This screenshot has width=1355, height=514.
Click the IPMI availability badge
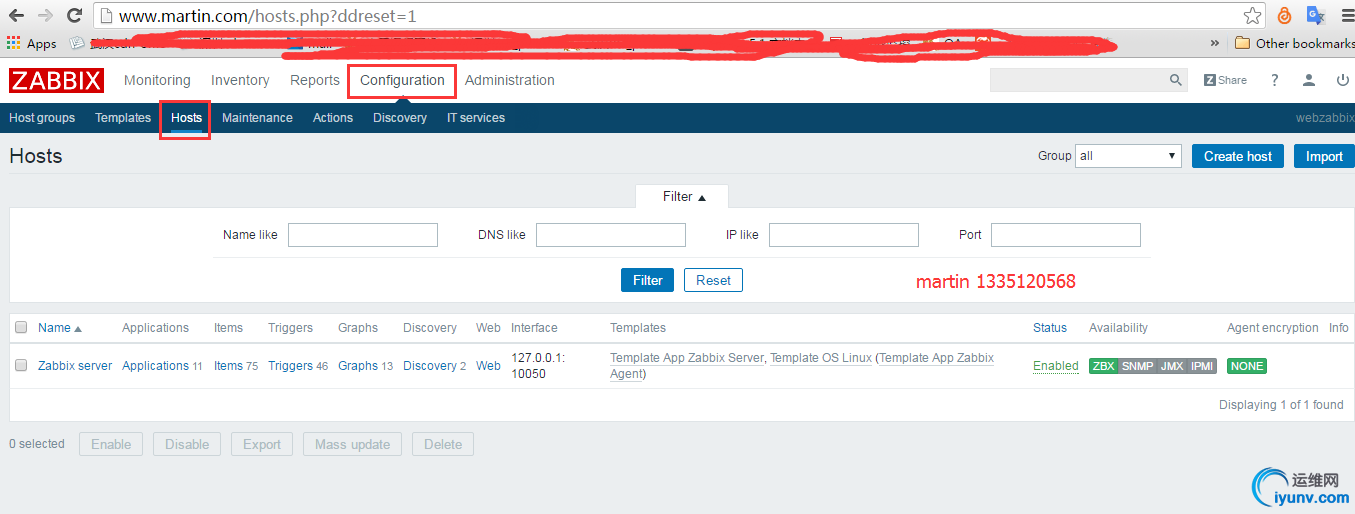pyautogui.click(x=1201, y=366)
